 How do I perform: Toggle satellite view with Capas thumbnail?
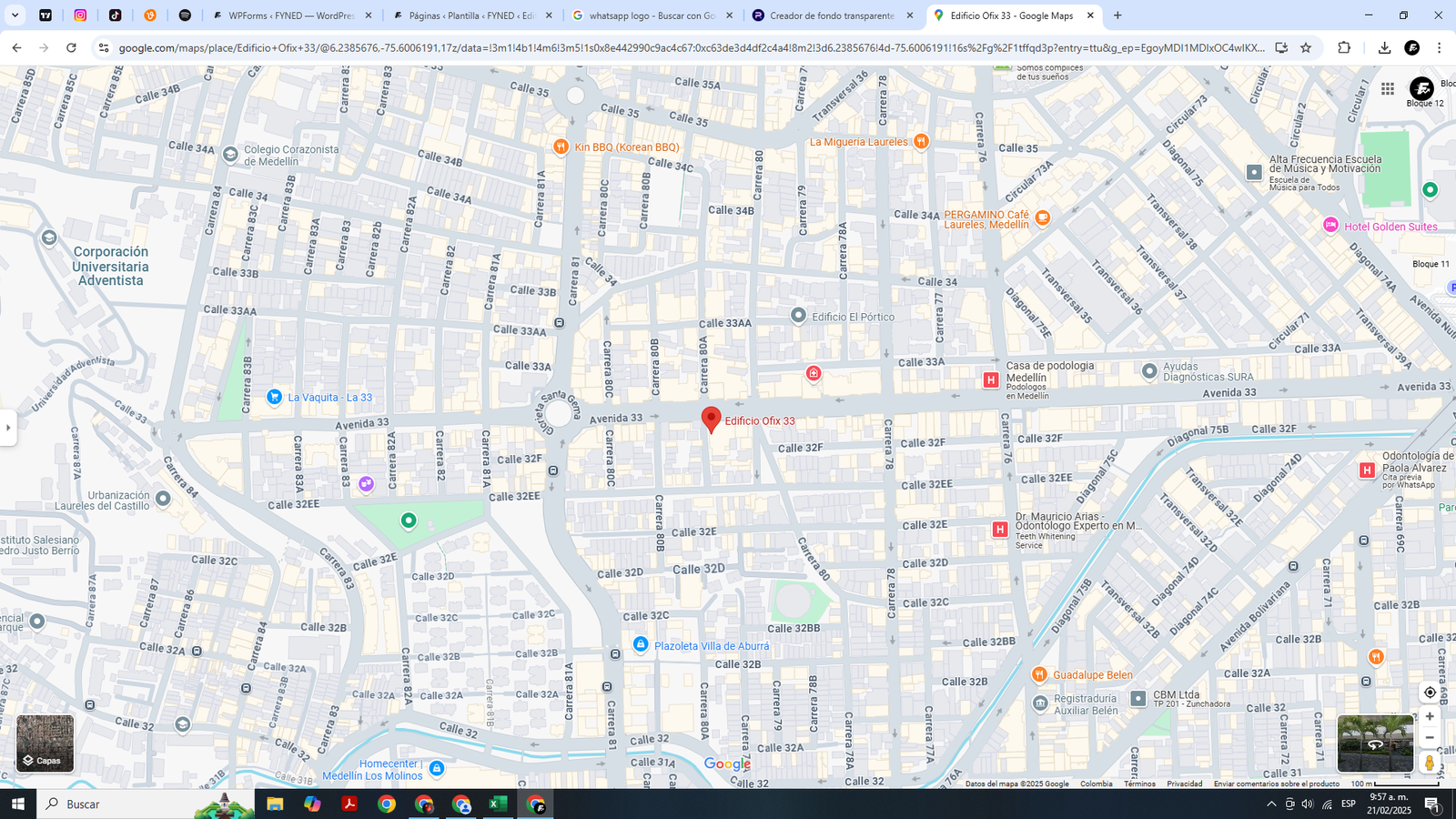[45, 743]
